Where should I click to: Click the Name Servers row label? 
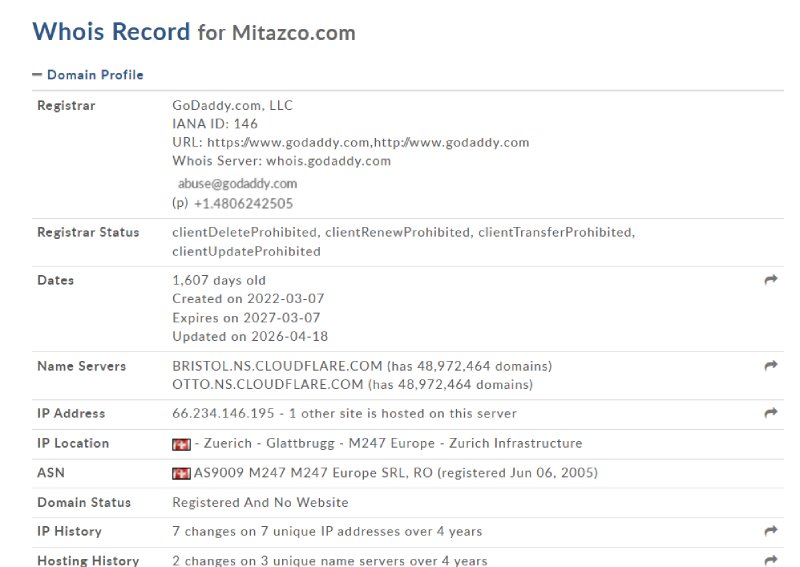coord(82,366)
